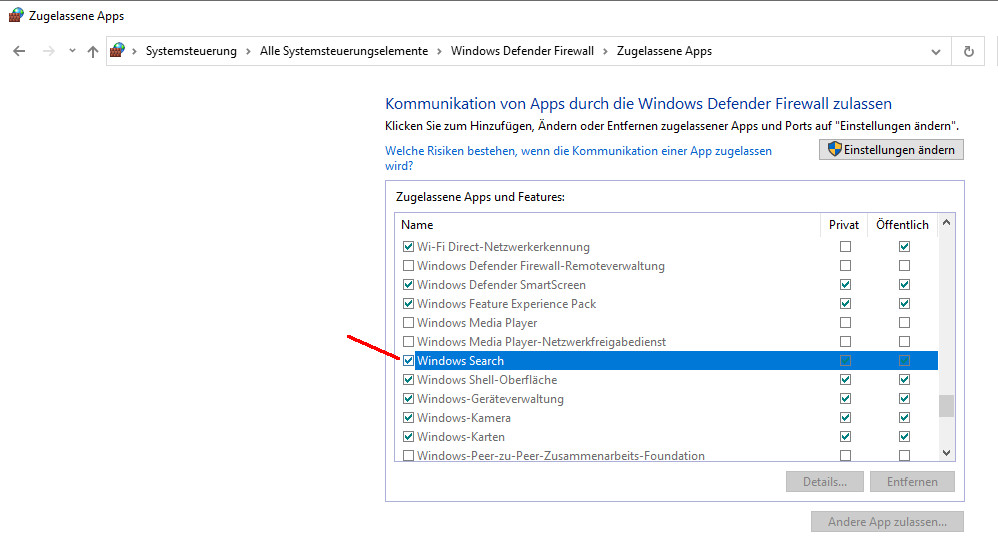Go to Alle Systemsteuerungselemente breadcrumb
This screenshot has height=555, width=998.
345,51
